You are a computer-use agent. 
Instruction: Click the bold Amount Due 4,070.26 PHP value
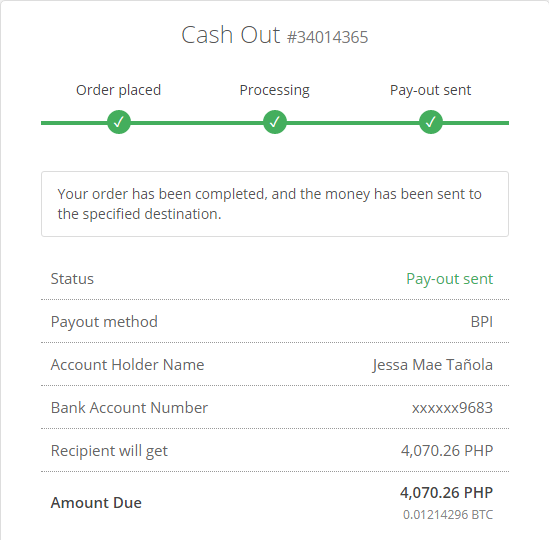click(x=447, y=493)
